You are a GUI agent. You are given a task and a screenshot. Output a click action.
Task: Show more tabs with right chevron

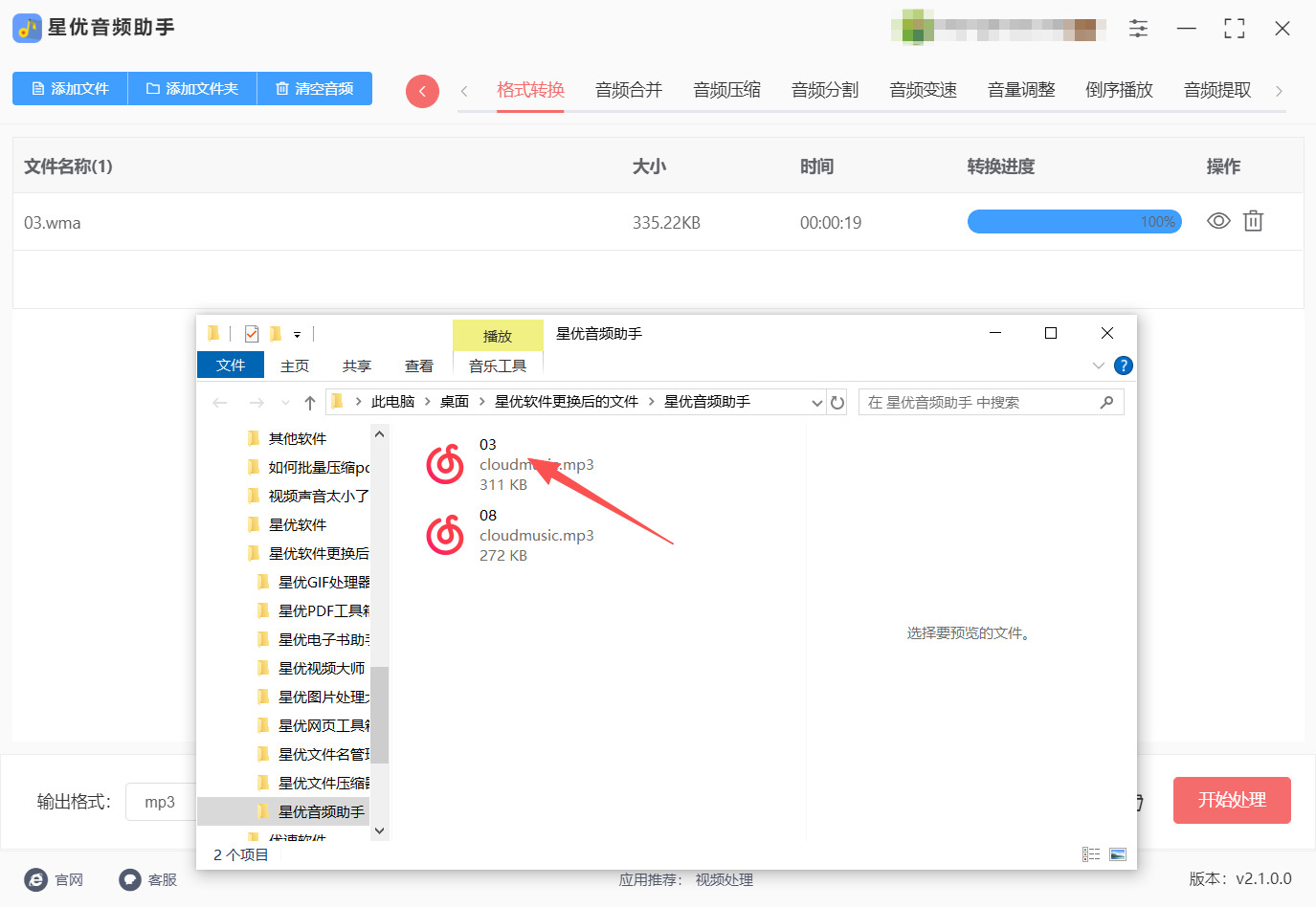[x=1279, y=91]
